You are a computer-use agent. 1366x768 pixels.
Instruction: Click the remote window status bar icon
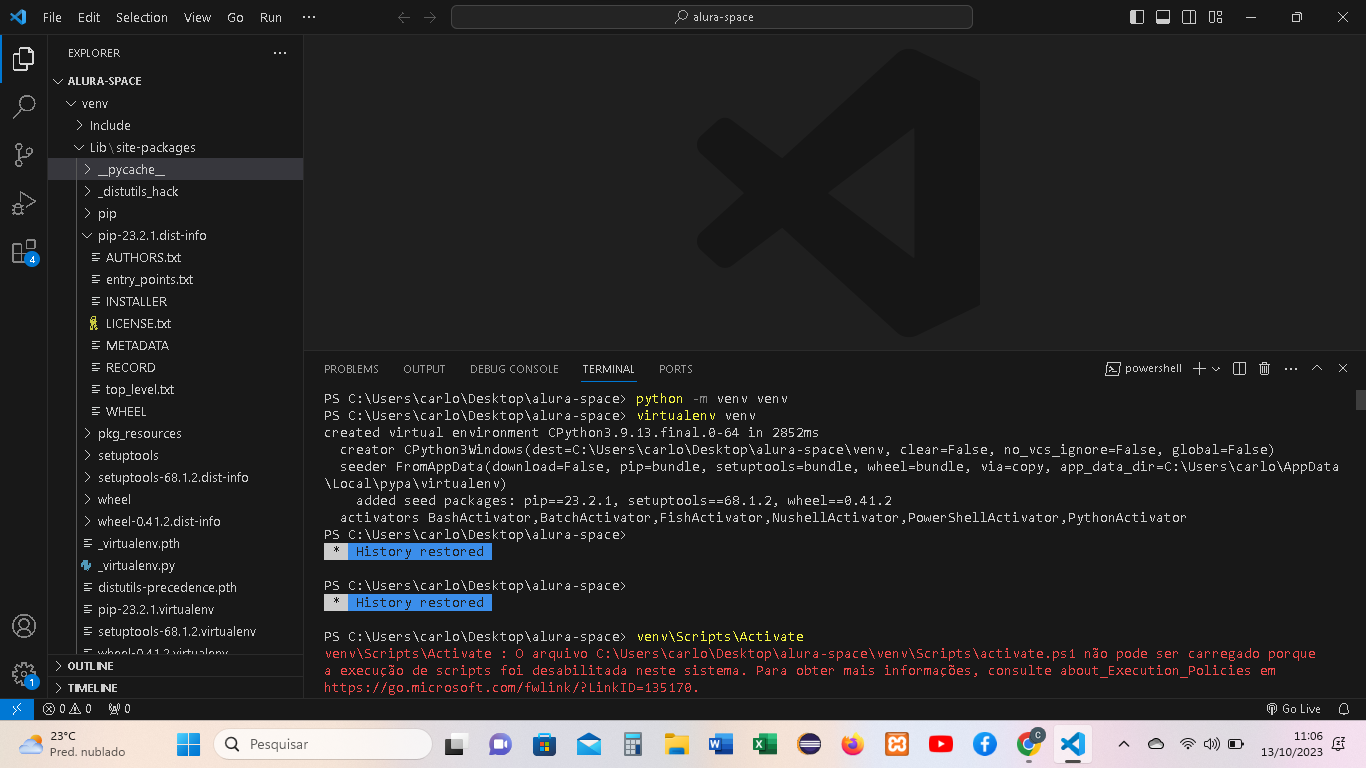17,709
